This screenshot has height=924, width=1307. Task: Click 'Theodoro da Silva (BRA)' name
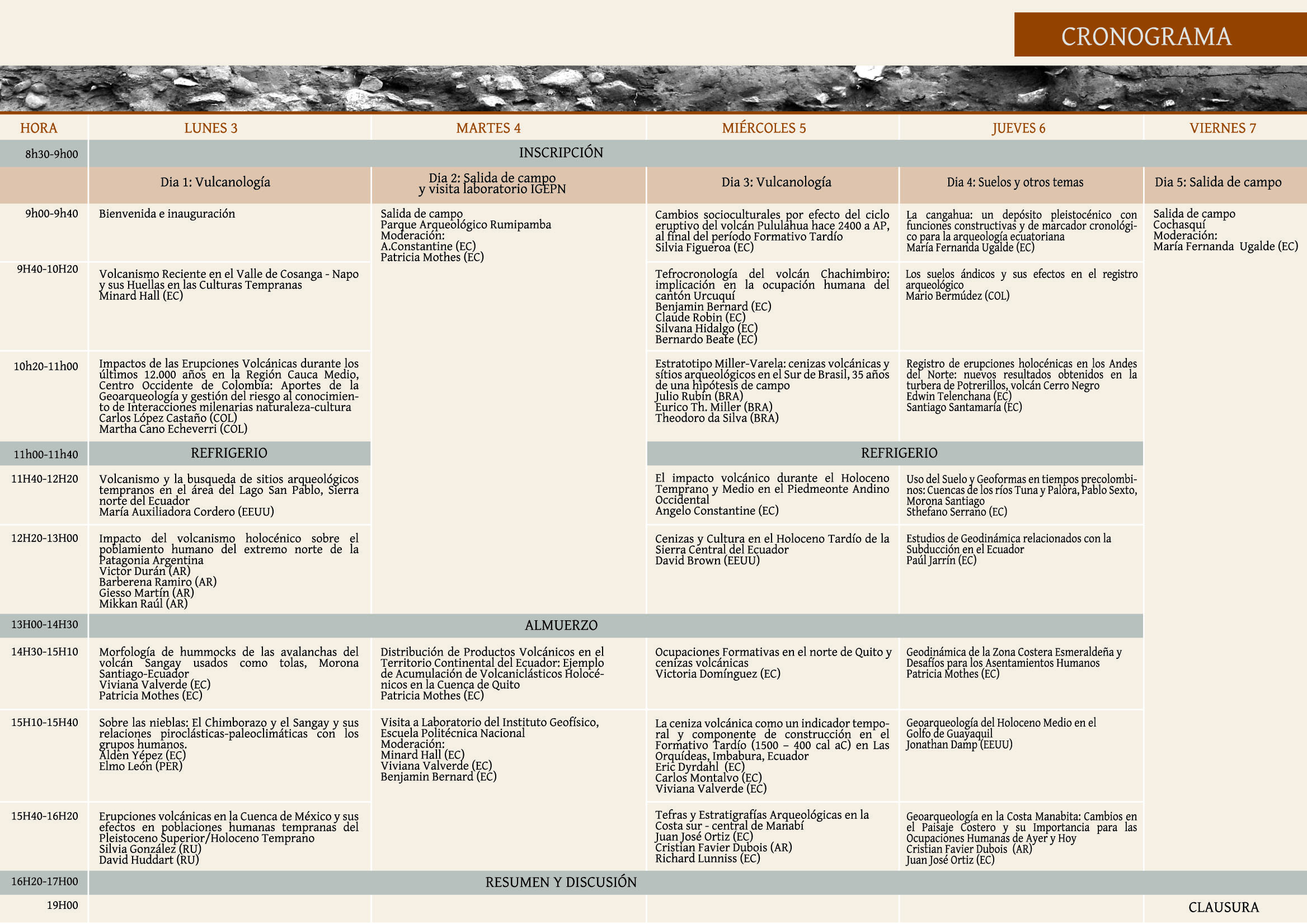point(717,418)
